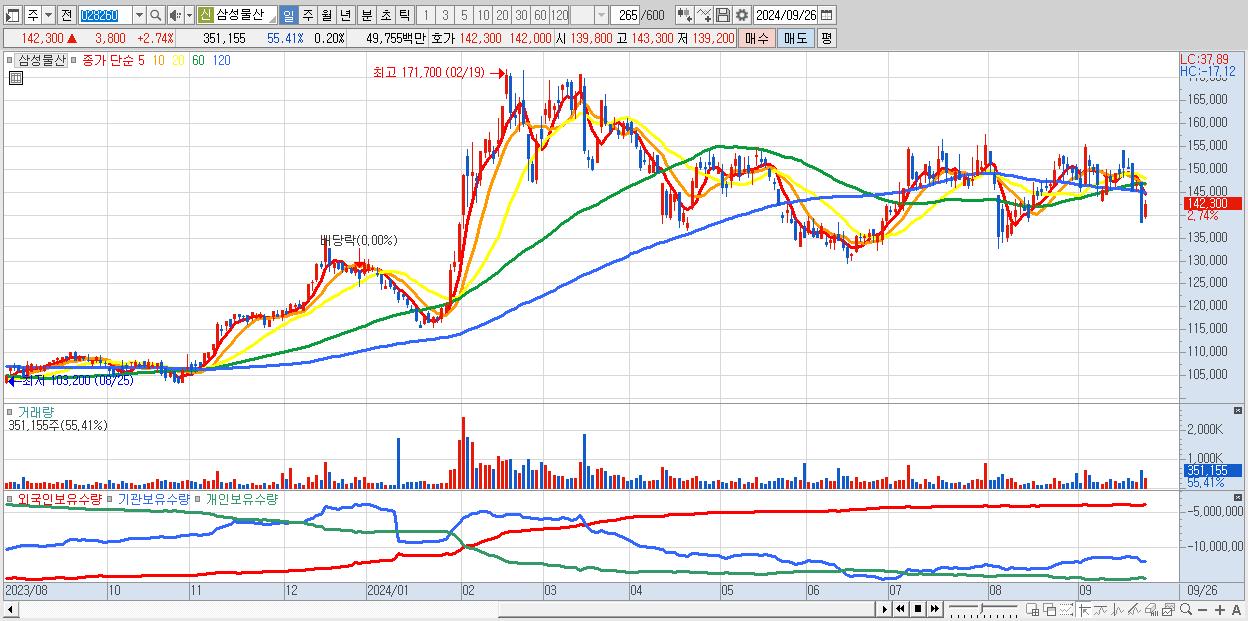Click the green 60 moving average legend
The image size is (1248, 621).
coord(198,60)
